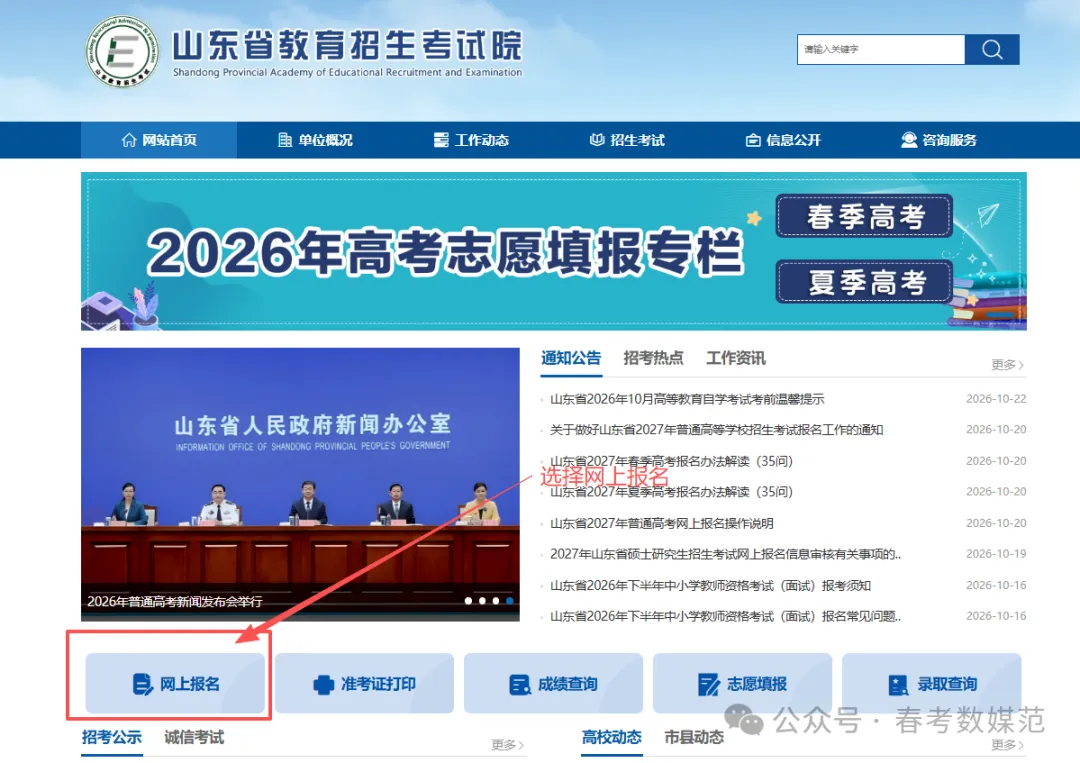This screenshot has height=763, width=1080.
Task: Open 网站首页 in the navigation bar
Action: (159, 140)
